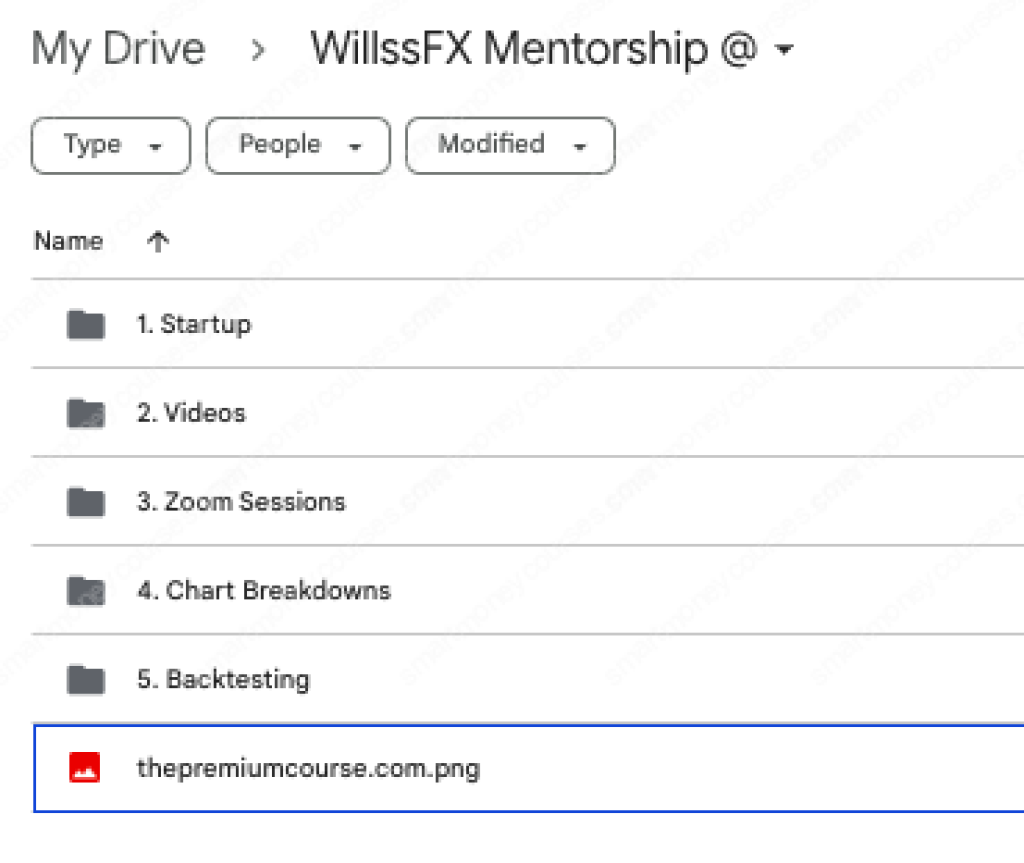Select the '2. Videos' folder name

(191, 413)
